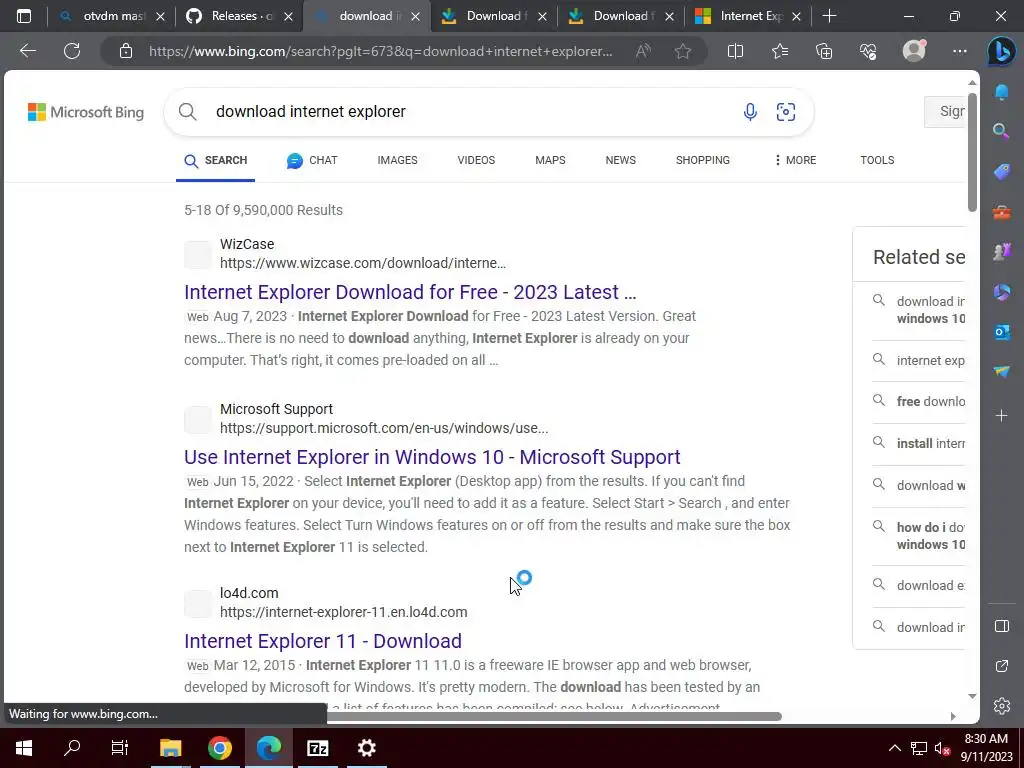The image size is (1024, 768).
Task: Open the Outlook sidebar icon
Action: pyautogui.click(x=1001, y=332)
